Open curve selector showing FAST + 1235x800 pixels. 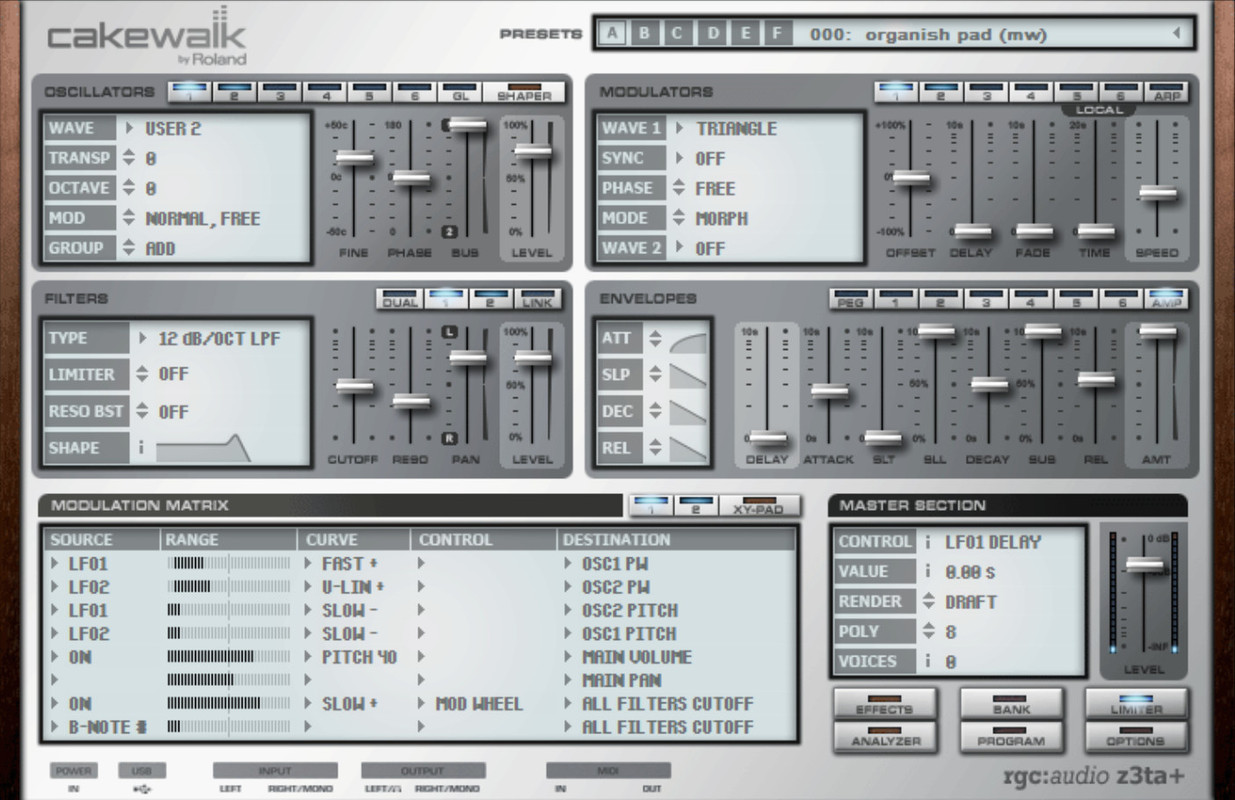point(309,563)
